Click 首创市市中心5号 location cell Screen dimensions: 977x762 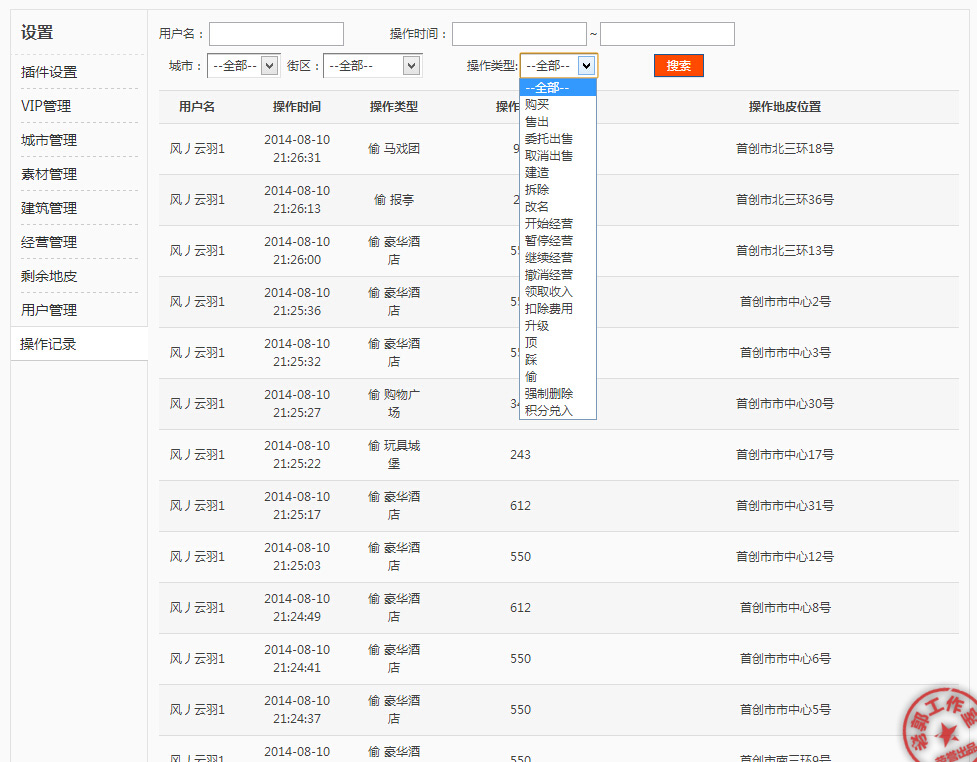point(785,710)
